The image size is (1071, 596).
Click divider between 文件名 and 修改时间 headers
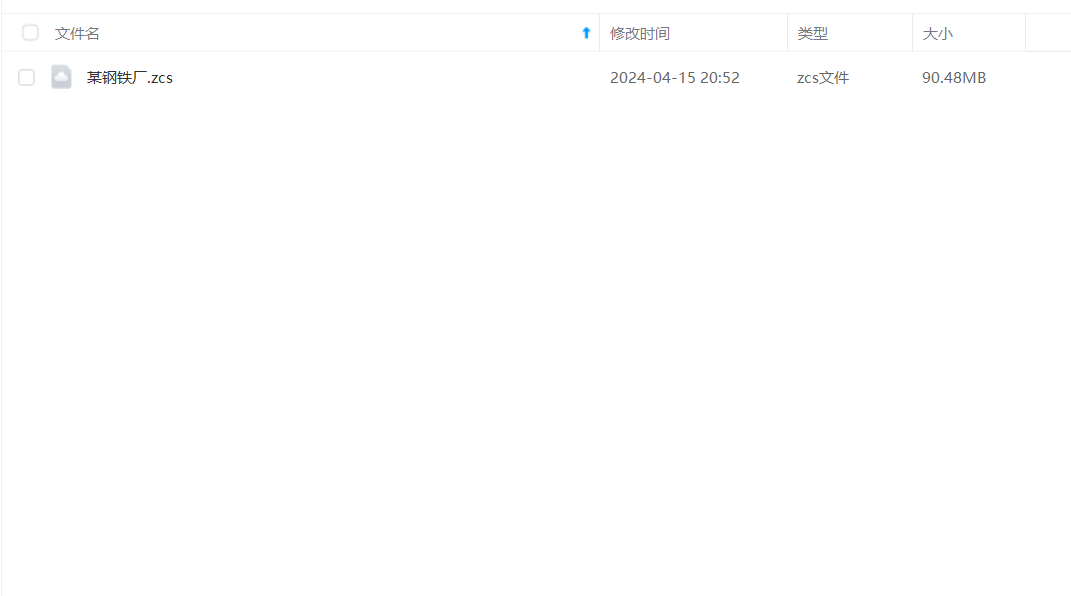click(600, 33)
